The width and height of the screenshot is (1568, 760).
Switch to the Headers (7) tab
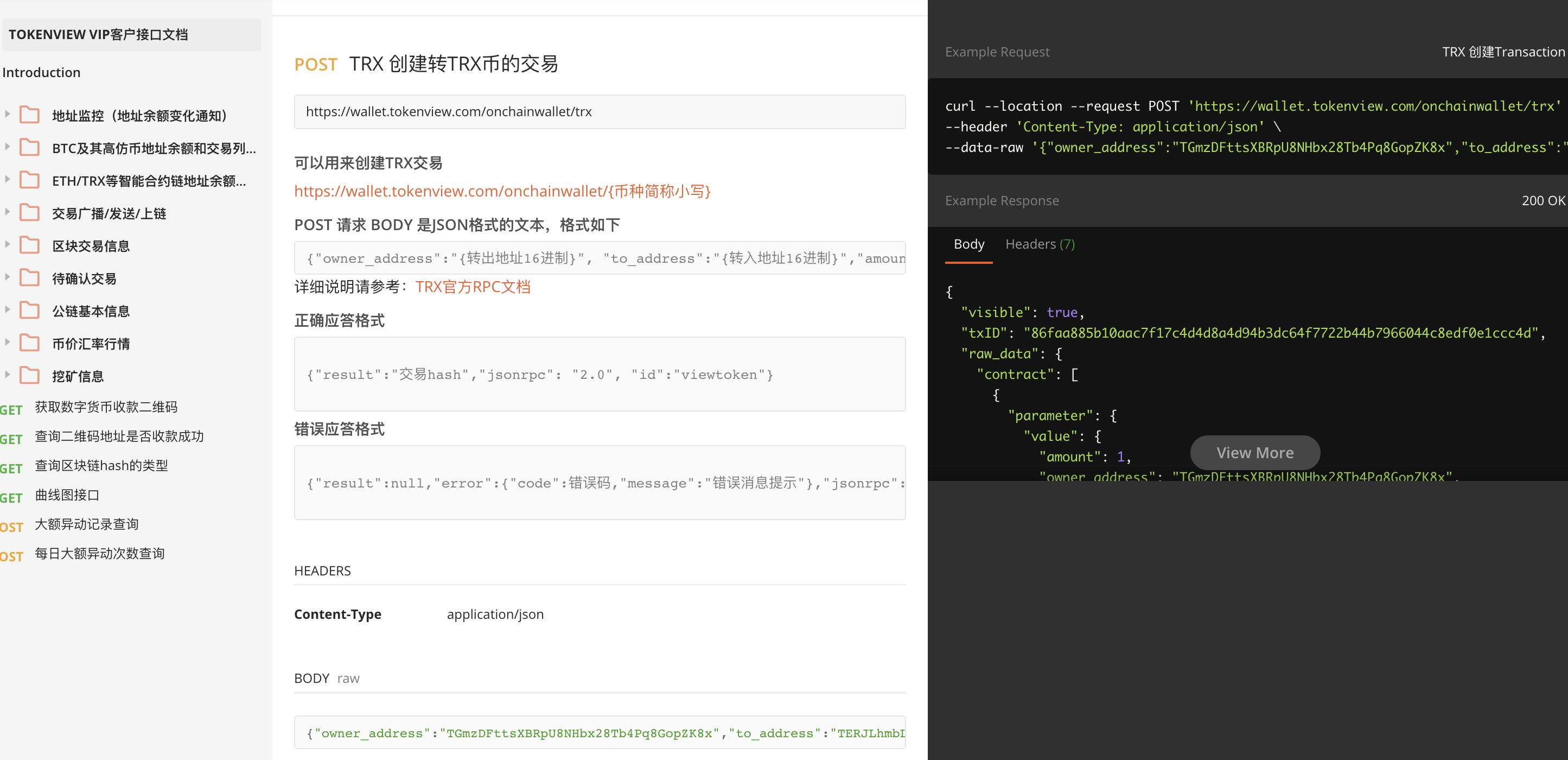click(x=1040, y=244)
